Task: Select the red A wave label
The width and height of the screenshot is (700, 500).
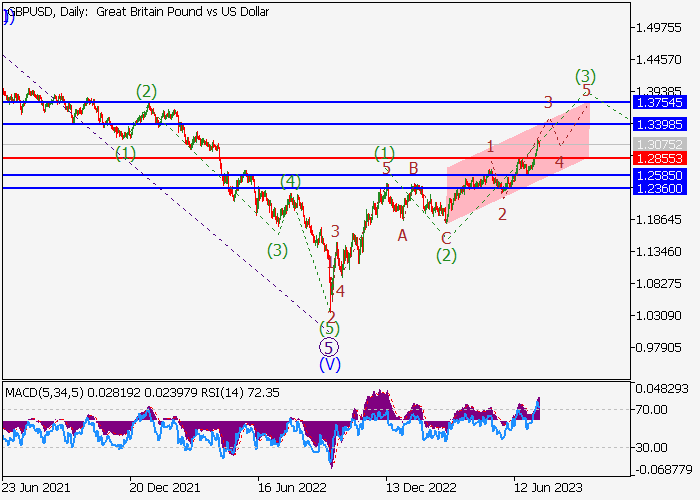Action: (x=402, y=235)
